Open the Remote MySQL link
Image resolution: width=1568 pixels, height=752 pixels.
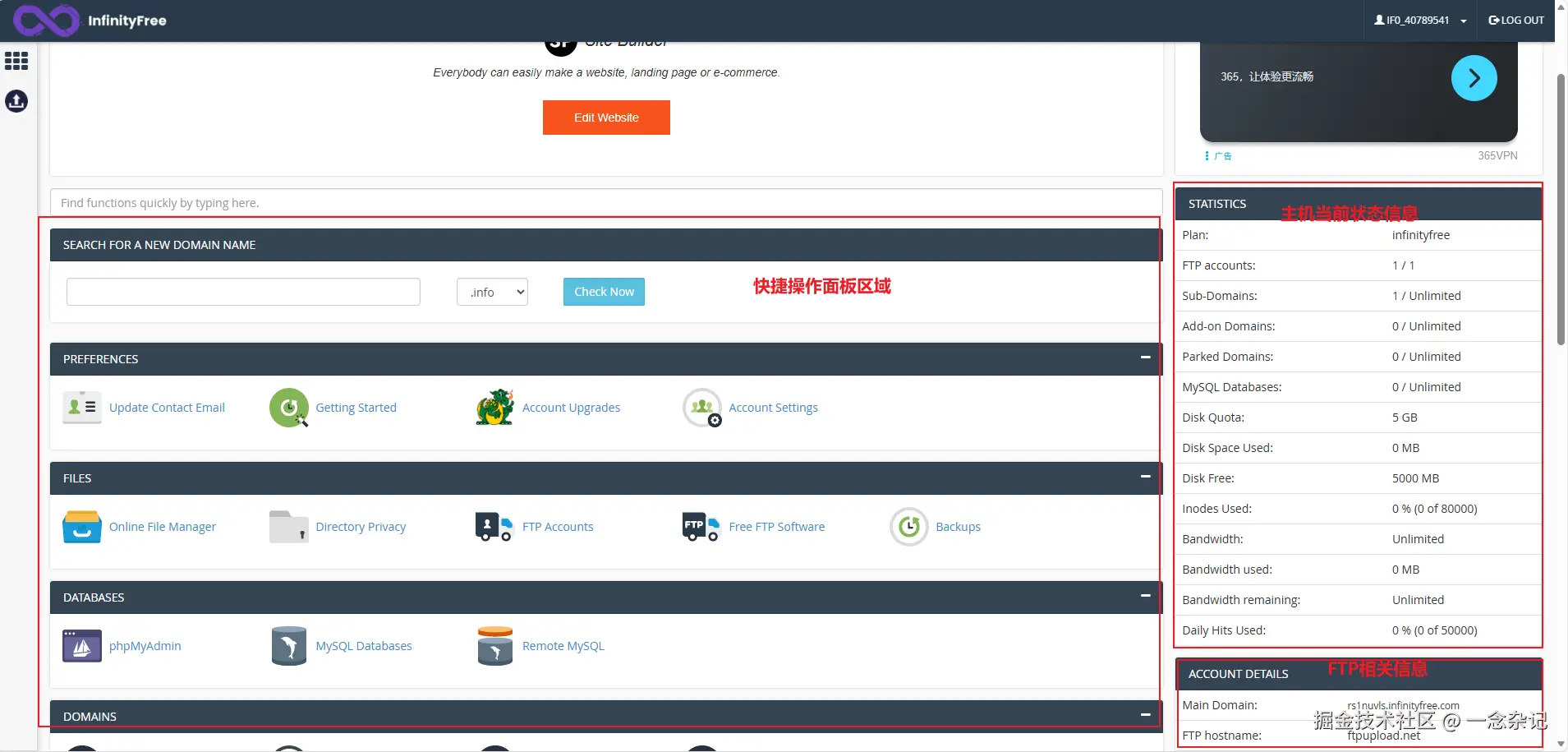pos(563,646)
